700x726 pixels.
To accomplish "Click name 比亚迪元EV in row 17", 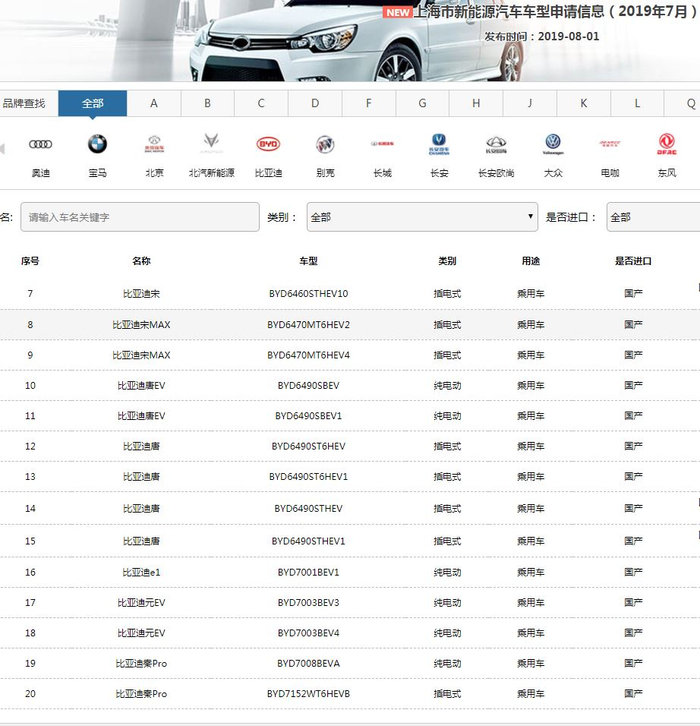I will tap(141, 602).
